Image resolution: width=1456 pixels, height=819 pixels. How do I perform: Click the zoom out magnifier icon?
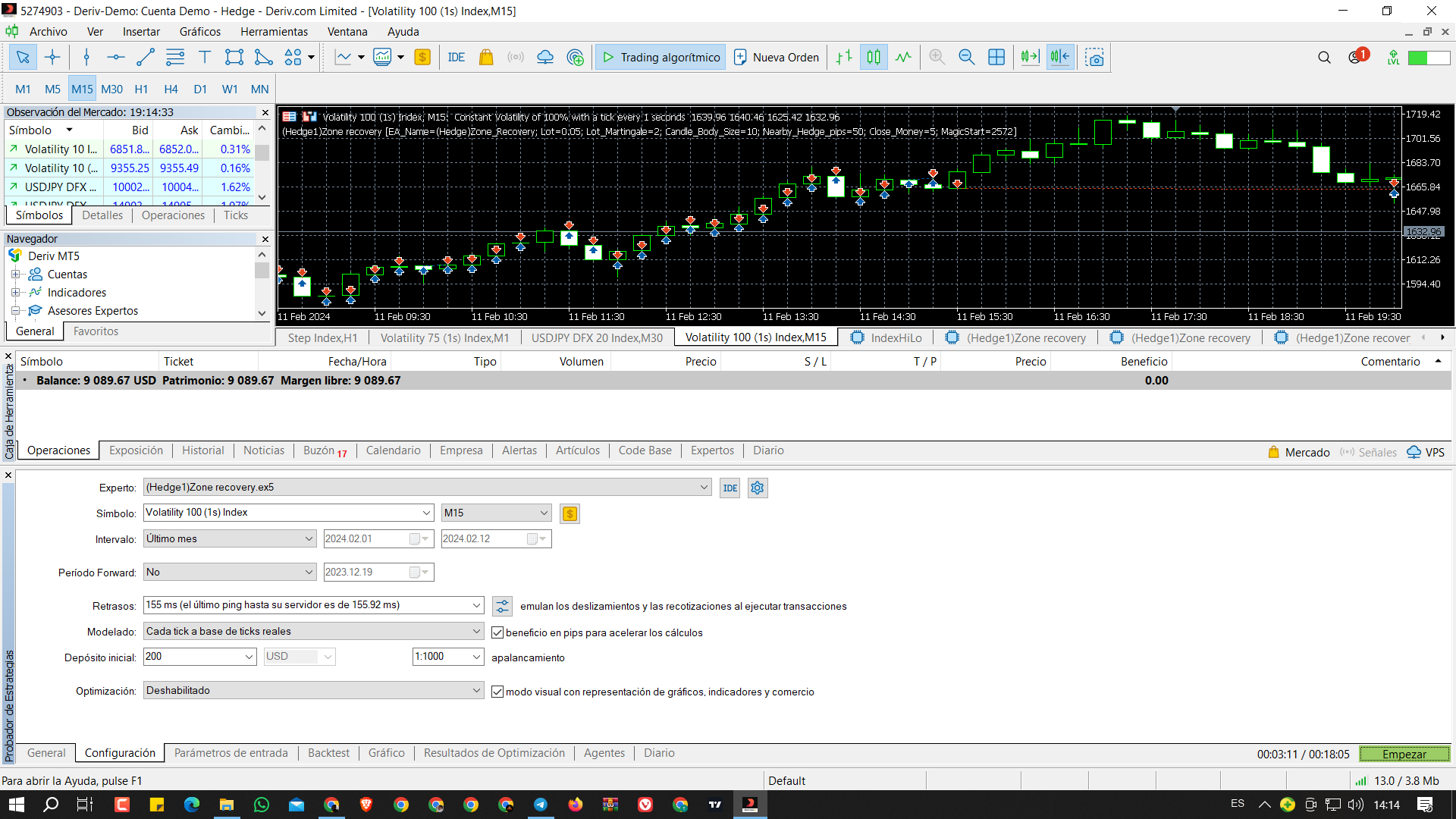pyautogui.click(x=966, y=57)
